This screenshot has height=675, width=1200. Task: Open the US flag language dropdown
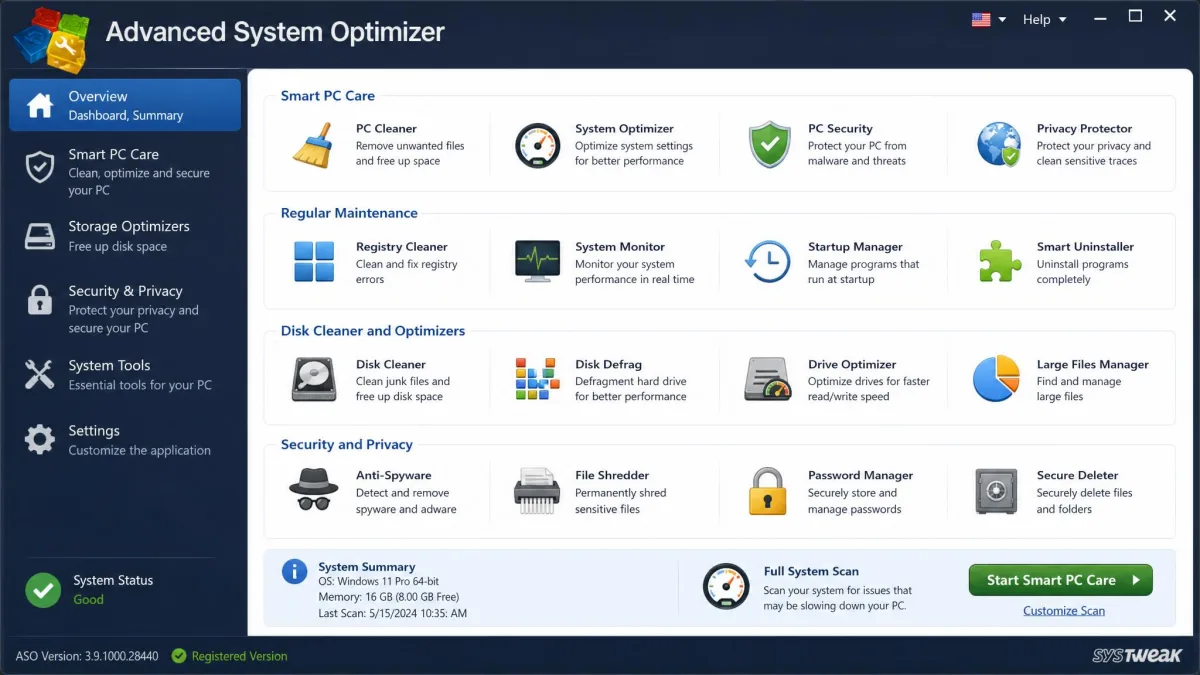(988, 19)
